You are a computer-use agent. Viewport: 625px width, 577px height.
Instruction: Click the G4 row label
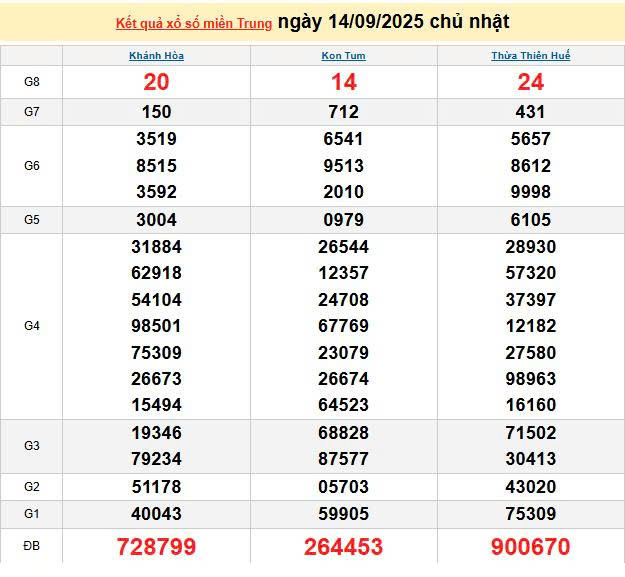31,326
